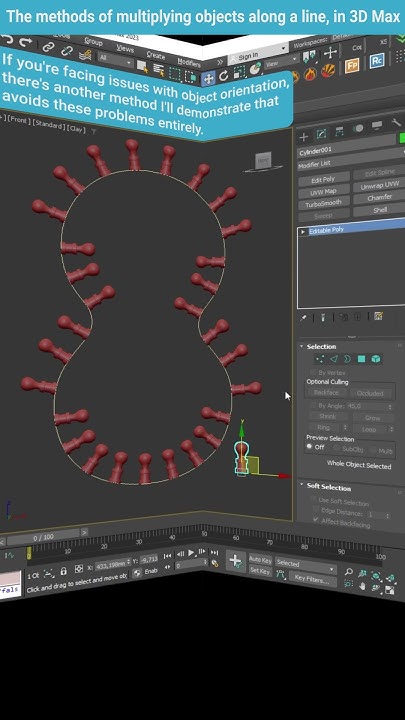
Task: Choose Rectangular Selection Region tool
Action: pos(174,73)
